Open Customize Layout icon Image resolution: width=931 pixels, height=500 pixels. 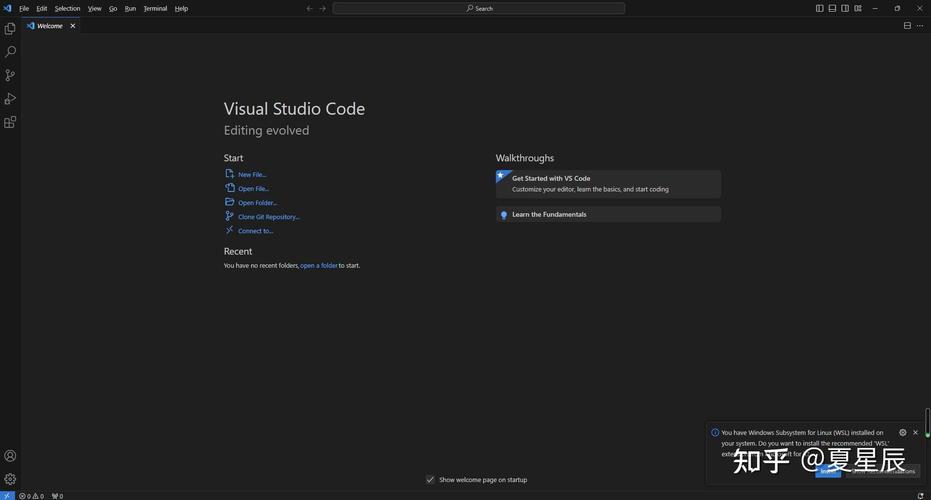coord(858,8)
